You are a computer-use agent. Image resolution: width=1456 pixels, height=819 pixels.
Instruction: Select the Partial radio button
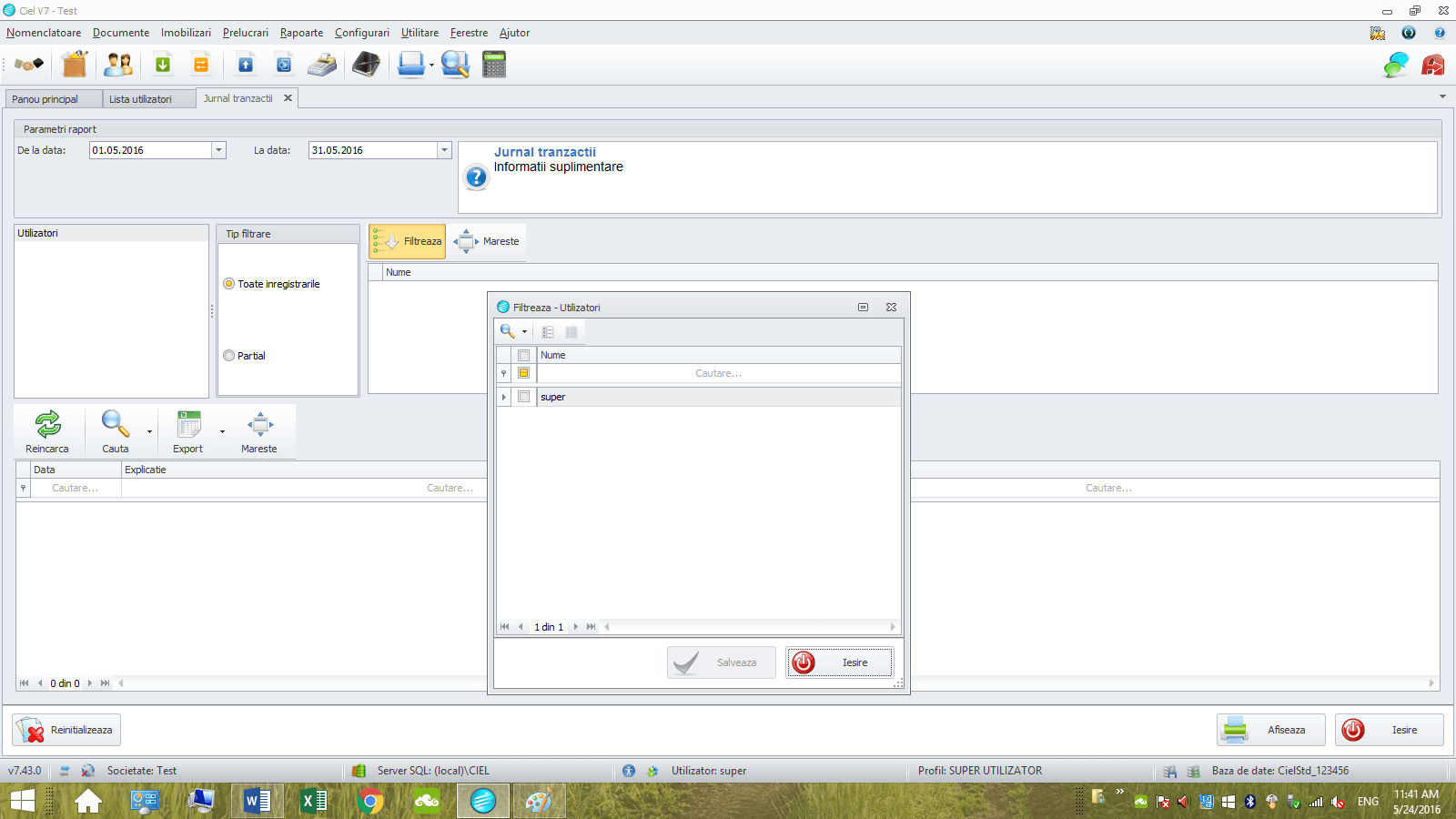click(229, 356)
